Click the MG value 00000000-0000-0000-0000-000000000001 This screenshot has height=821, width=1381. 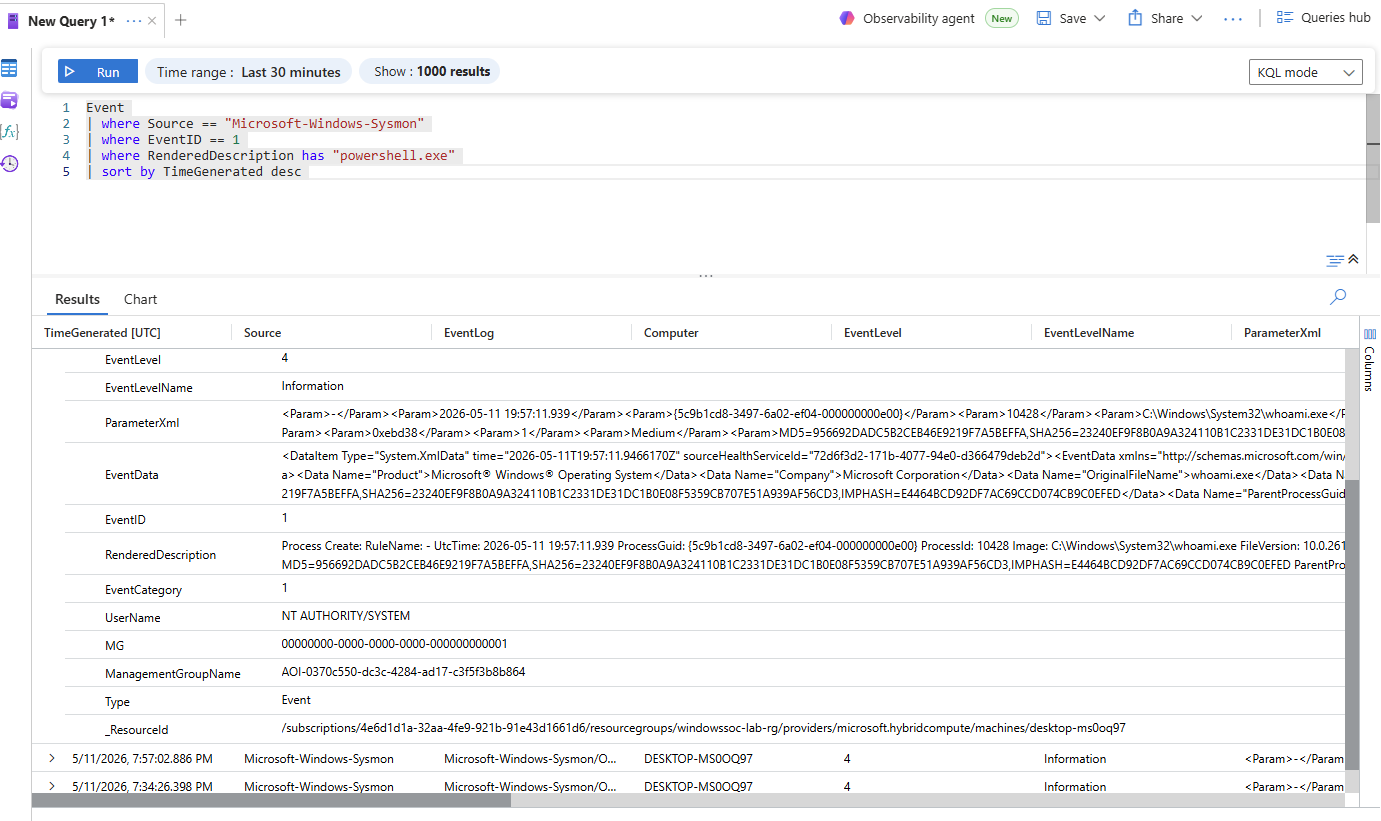click(394, 644)
